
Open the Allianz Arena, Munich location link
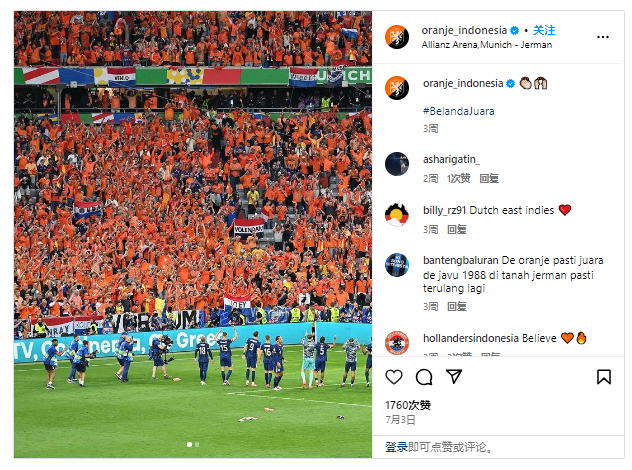[x=486, y=45]
